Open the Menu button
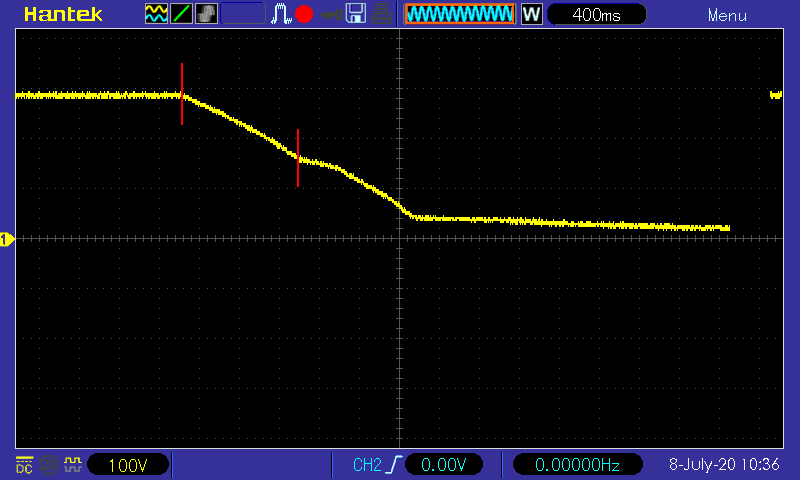The image size is (800, 480). (x=727, y=16)
